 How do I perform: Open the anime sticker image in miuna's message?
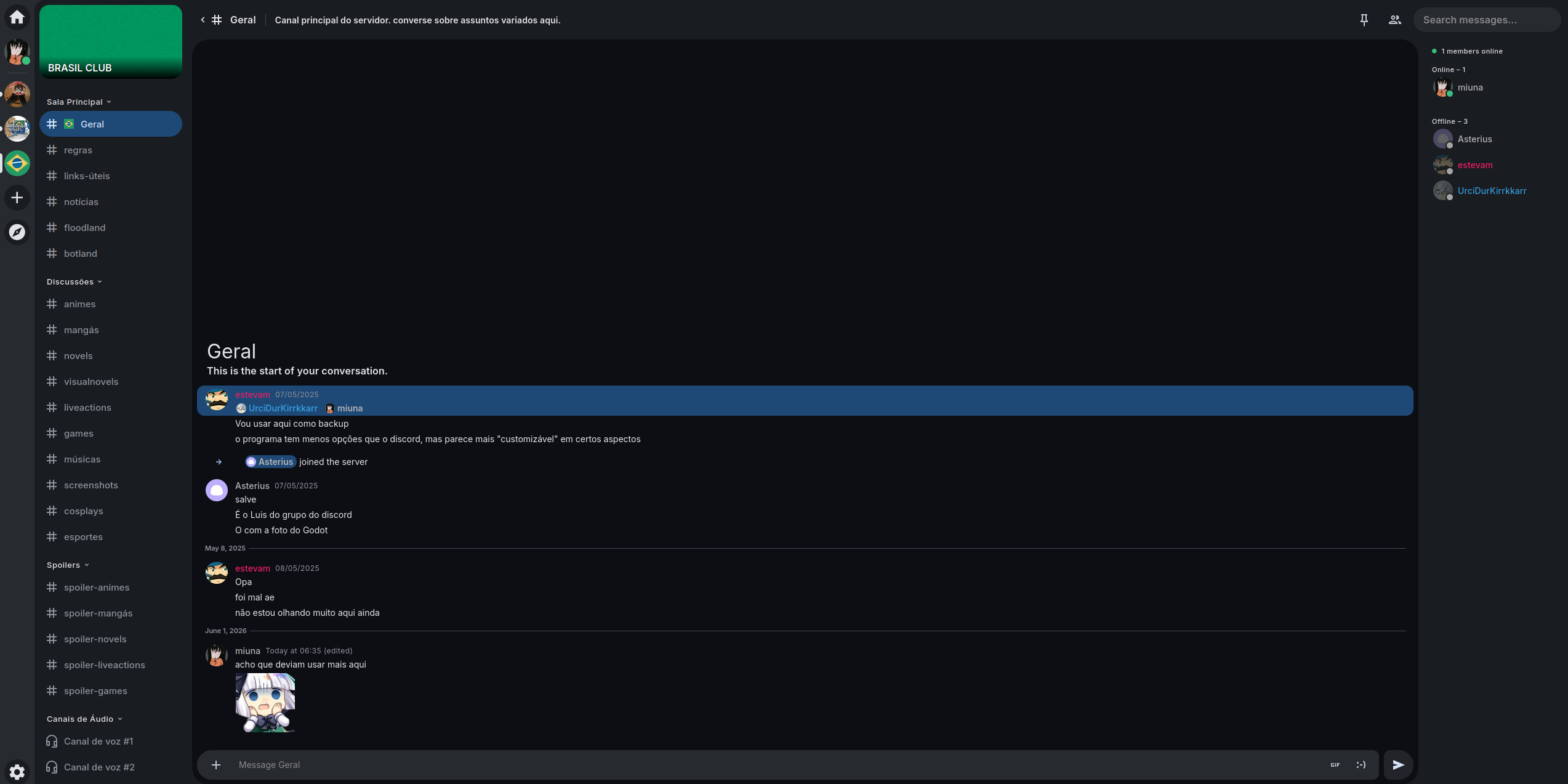click(265, 703)
